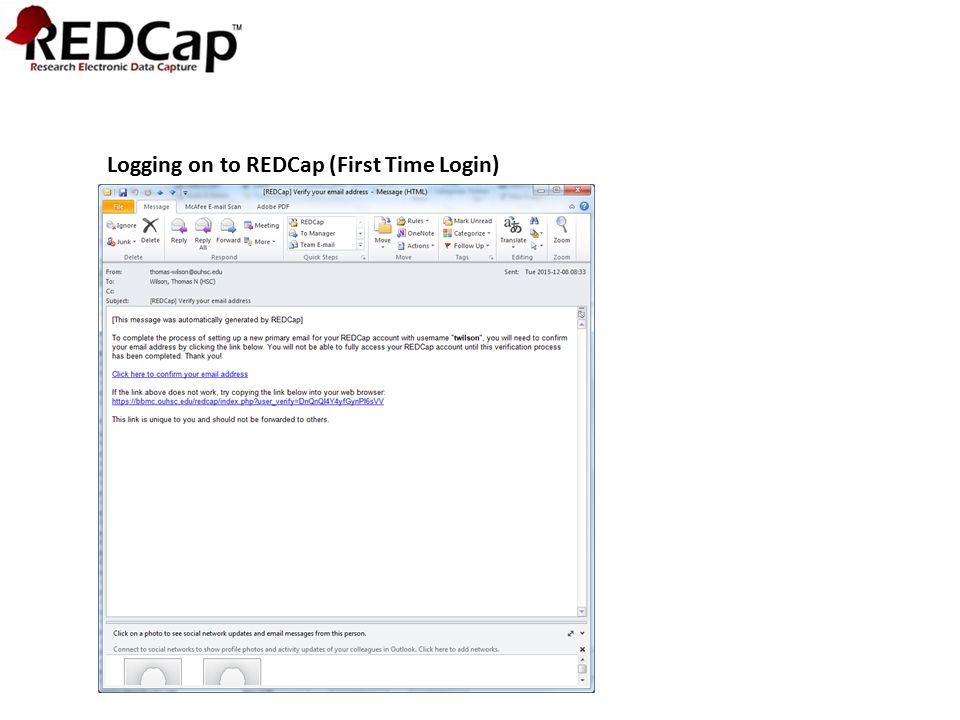Screen dimensions: 960x720
Task: Open the Tags dialog launcher
Action: click(x=491, y=258)
